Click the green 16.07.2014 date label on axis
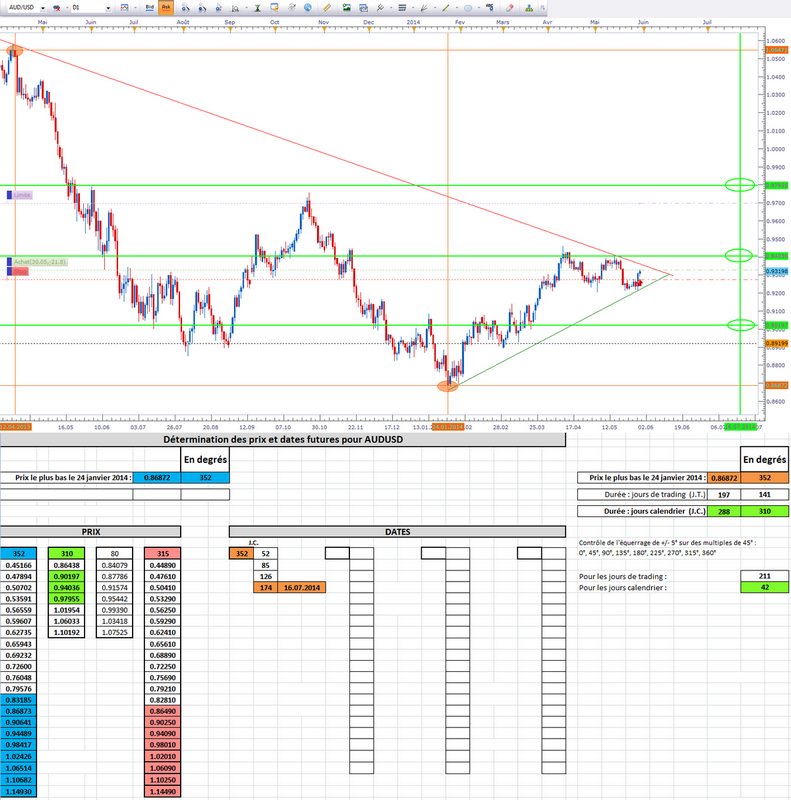Image resolution: width=791 pixels, height=800 pixels. pyautogui.click(x=740, y=427)
